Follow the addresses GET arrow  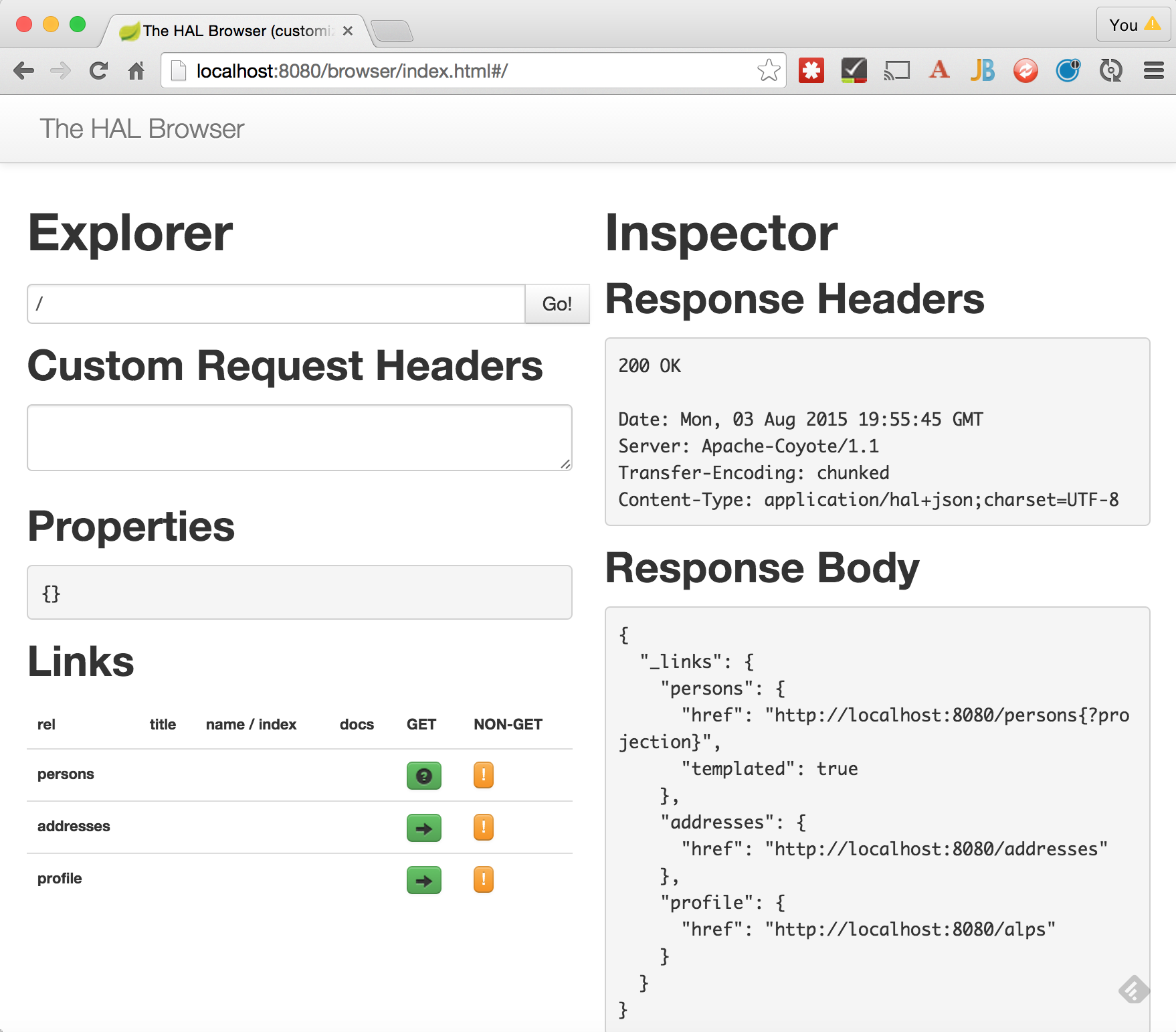[x=423, y=829]
